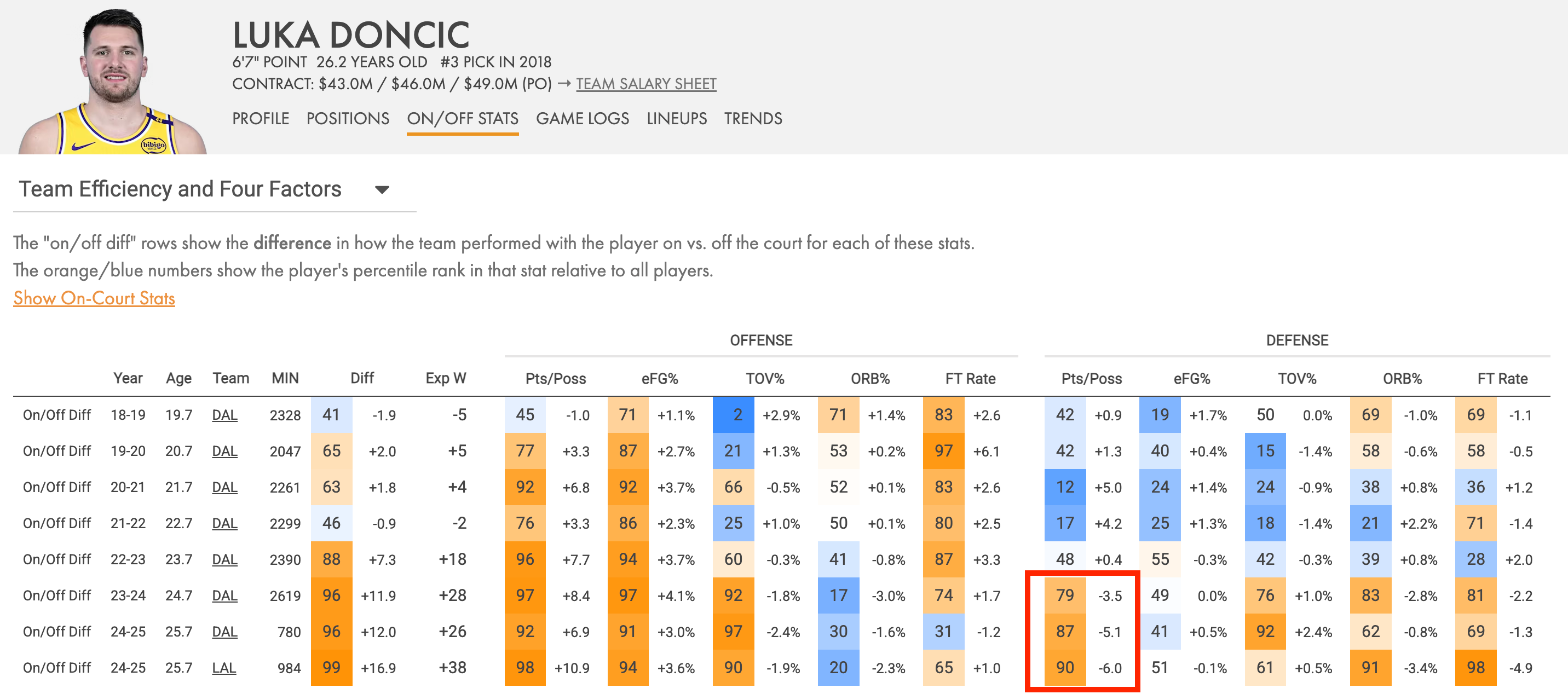Select the ON/OFF STATS tab
The height and width of the screenshot is (694, 1568).
point(463,119)
